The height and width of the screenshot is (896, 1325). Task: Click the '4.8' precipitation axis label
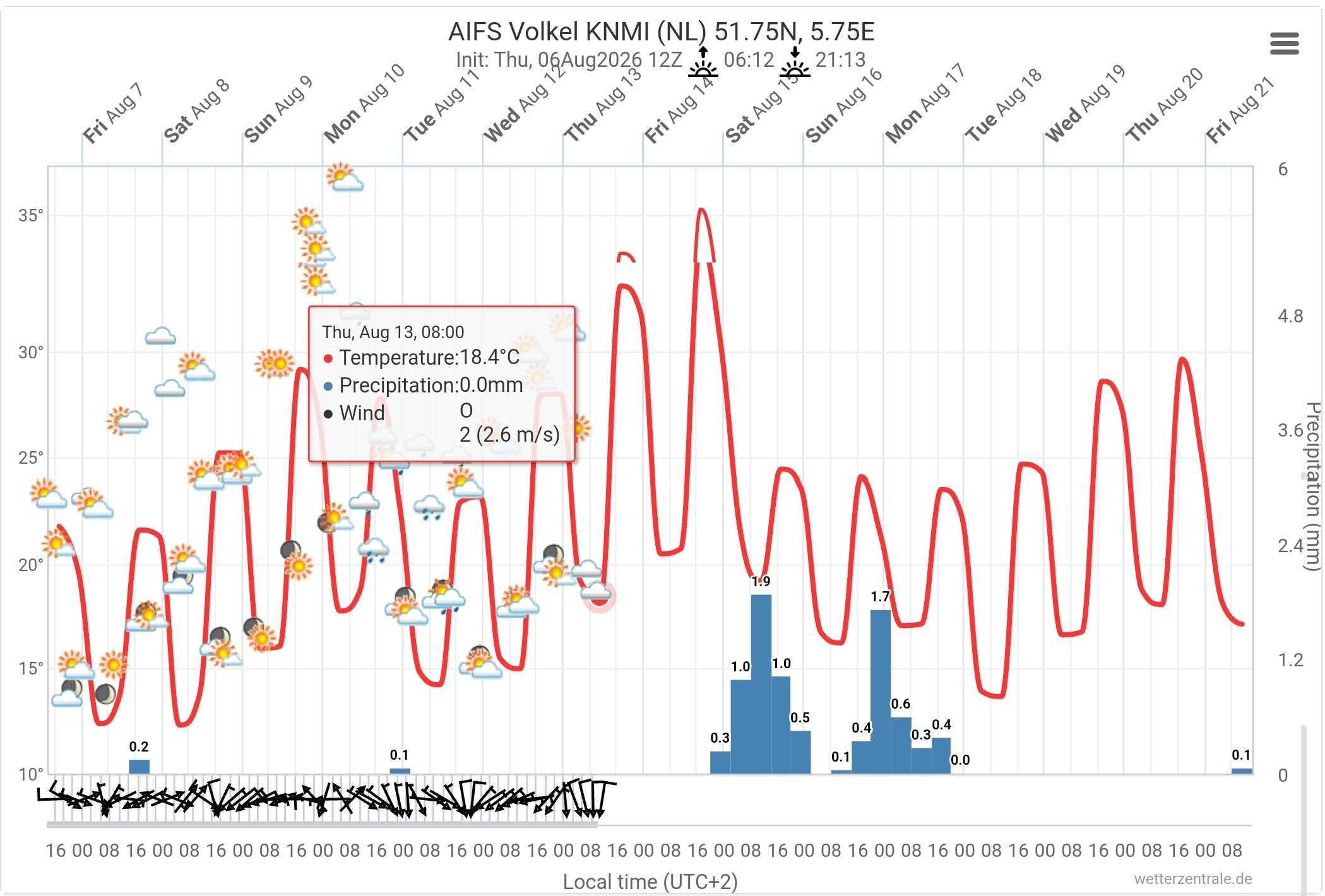point(1290,316)
